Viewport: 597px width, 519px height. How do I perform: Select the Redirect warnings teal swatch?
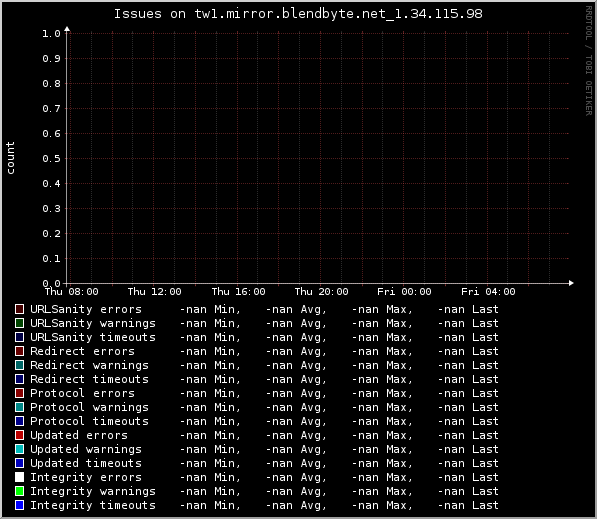(x=19, y=365)
